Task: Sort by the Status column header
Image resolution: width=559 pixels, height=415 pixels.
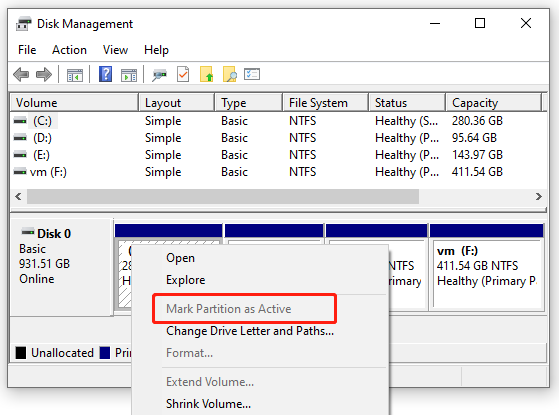Action: coord(407,103)
